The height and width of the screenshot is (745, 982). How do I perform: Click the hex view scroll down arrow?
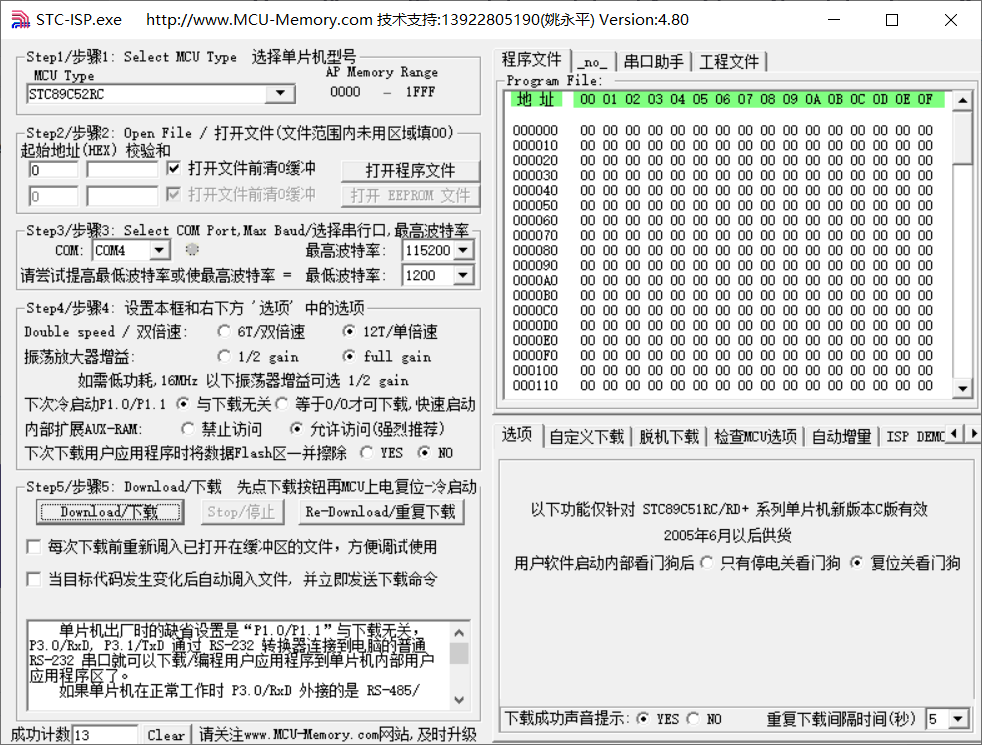(x=963, y=389)
